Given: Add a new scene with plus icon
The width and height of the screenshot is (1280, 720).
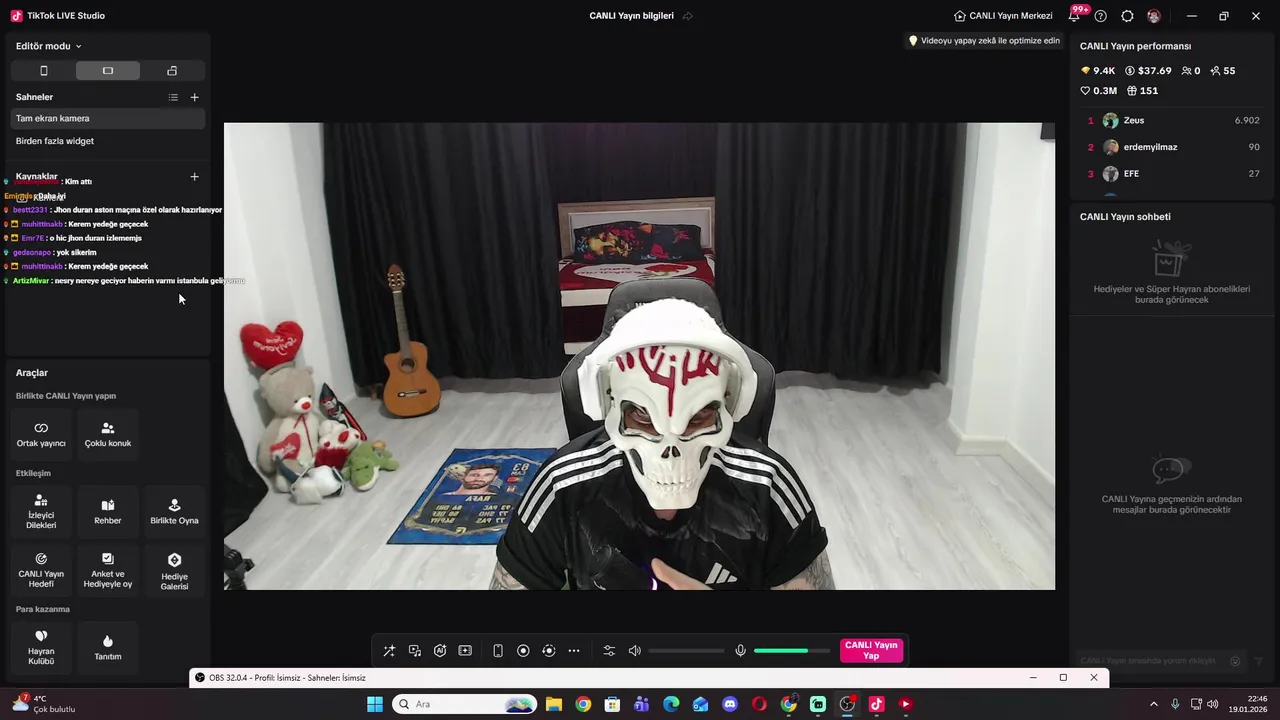Looking at the screenshot, I should (194, 97).
